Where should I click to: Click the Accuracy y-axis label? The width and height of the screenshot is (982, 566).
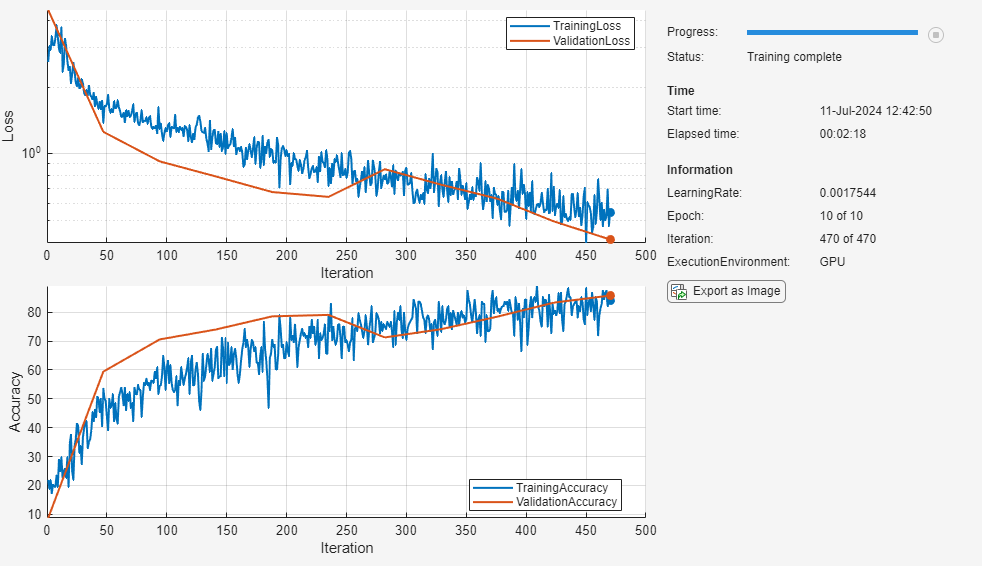pyautogui.click(x=14, y=402)
